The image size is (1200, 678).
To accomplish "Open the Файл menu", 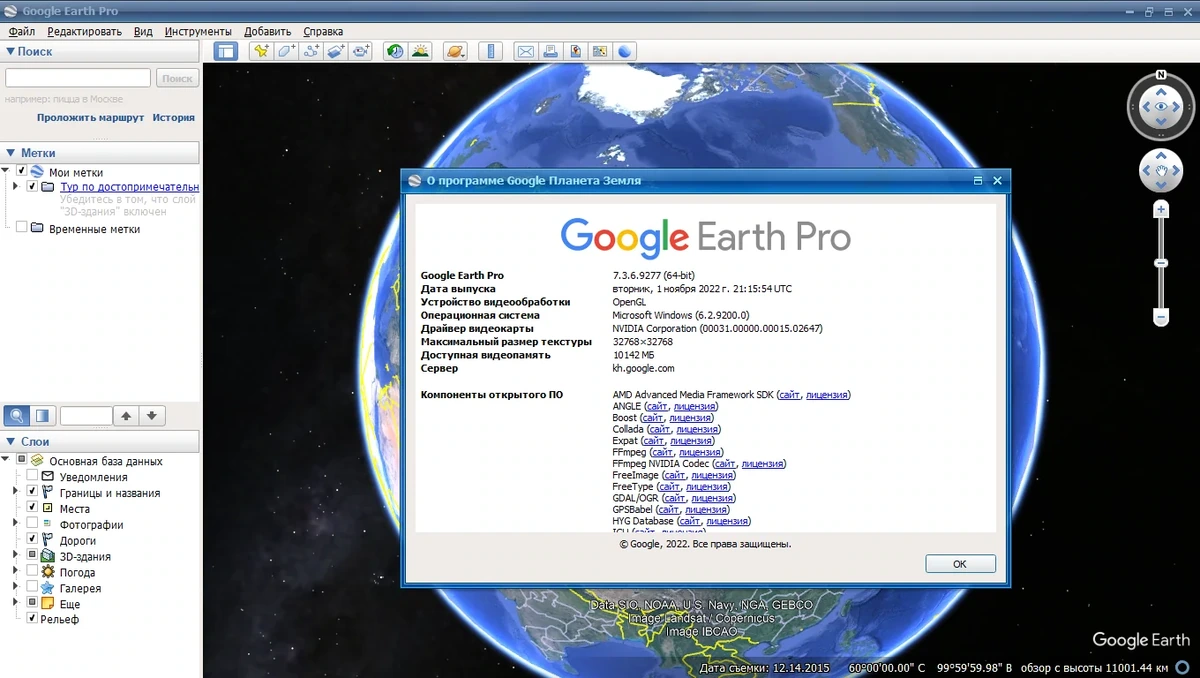I will pyautogui.click(x=21, y=32).
